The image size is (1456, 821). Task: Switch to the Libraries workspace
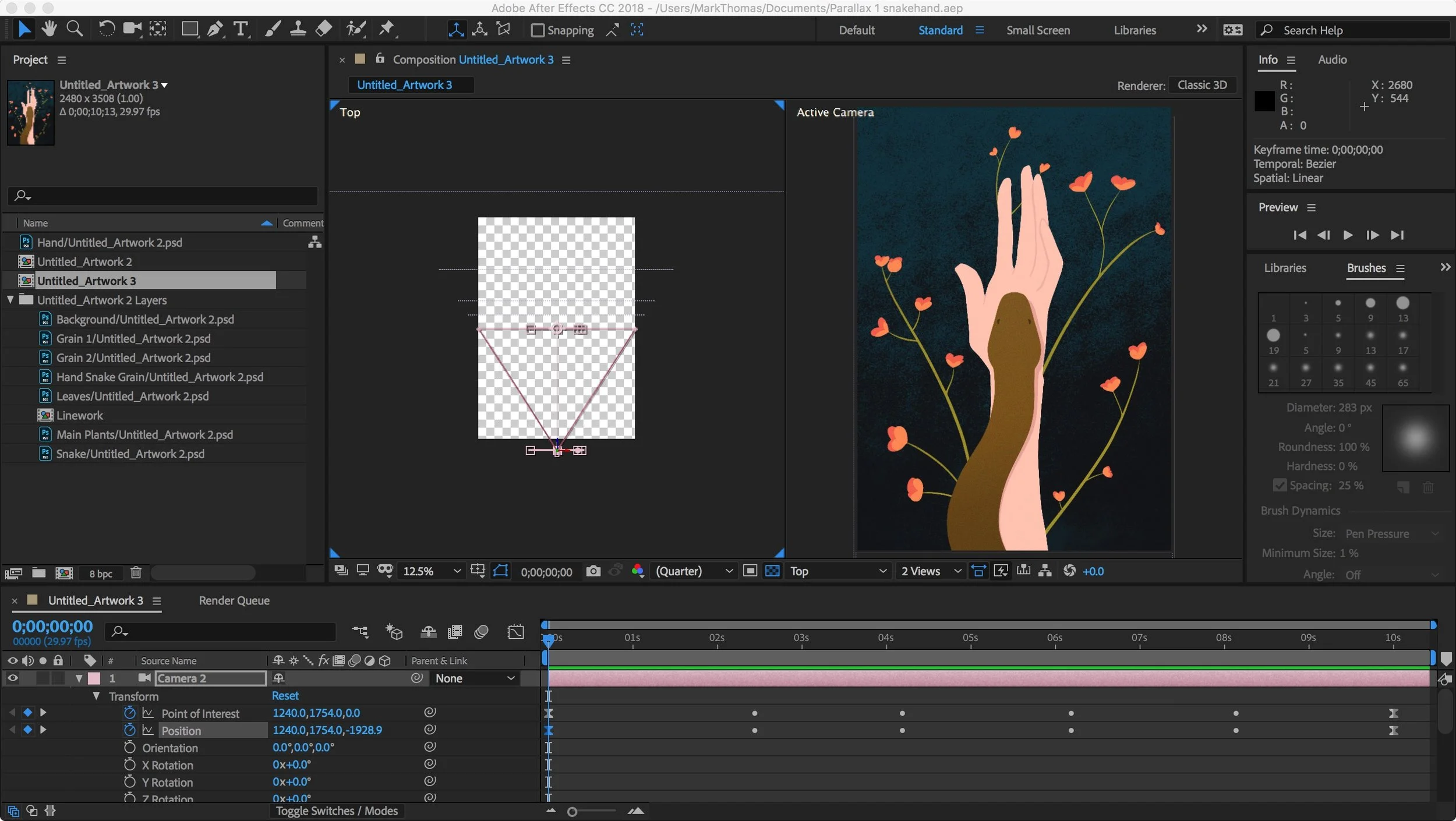[1135, 30]
